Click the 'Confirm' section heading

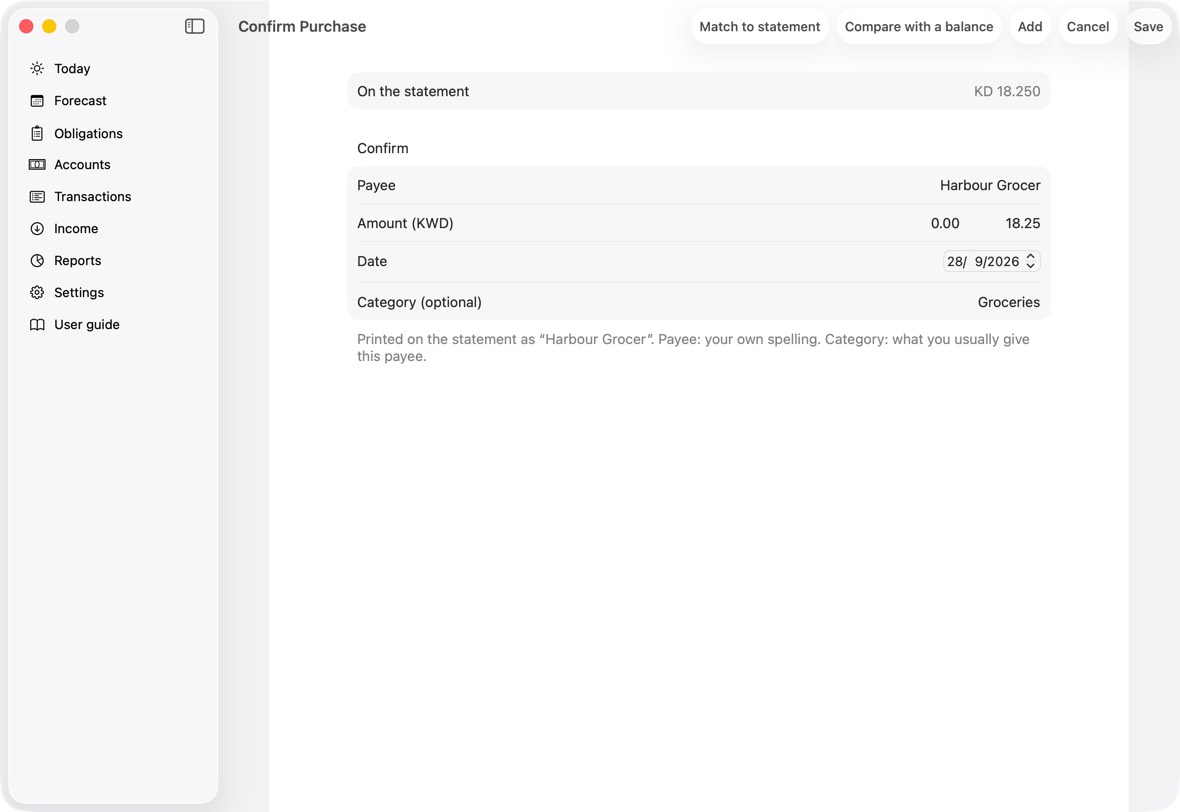coord(382,148)
